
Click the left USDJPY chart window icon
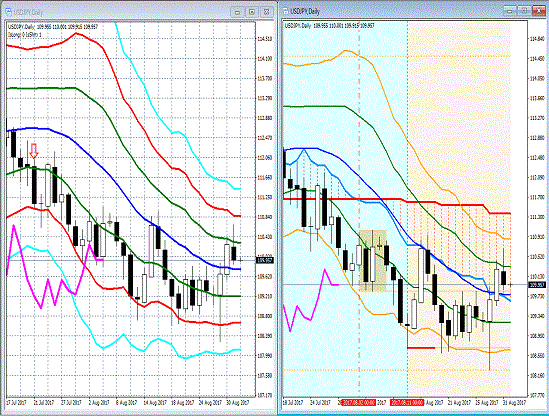(x=8, y=12)
